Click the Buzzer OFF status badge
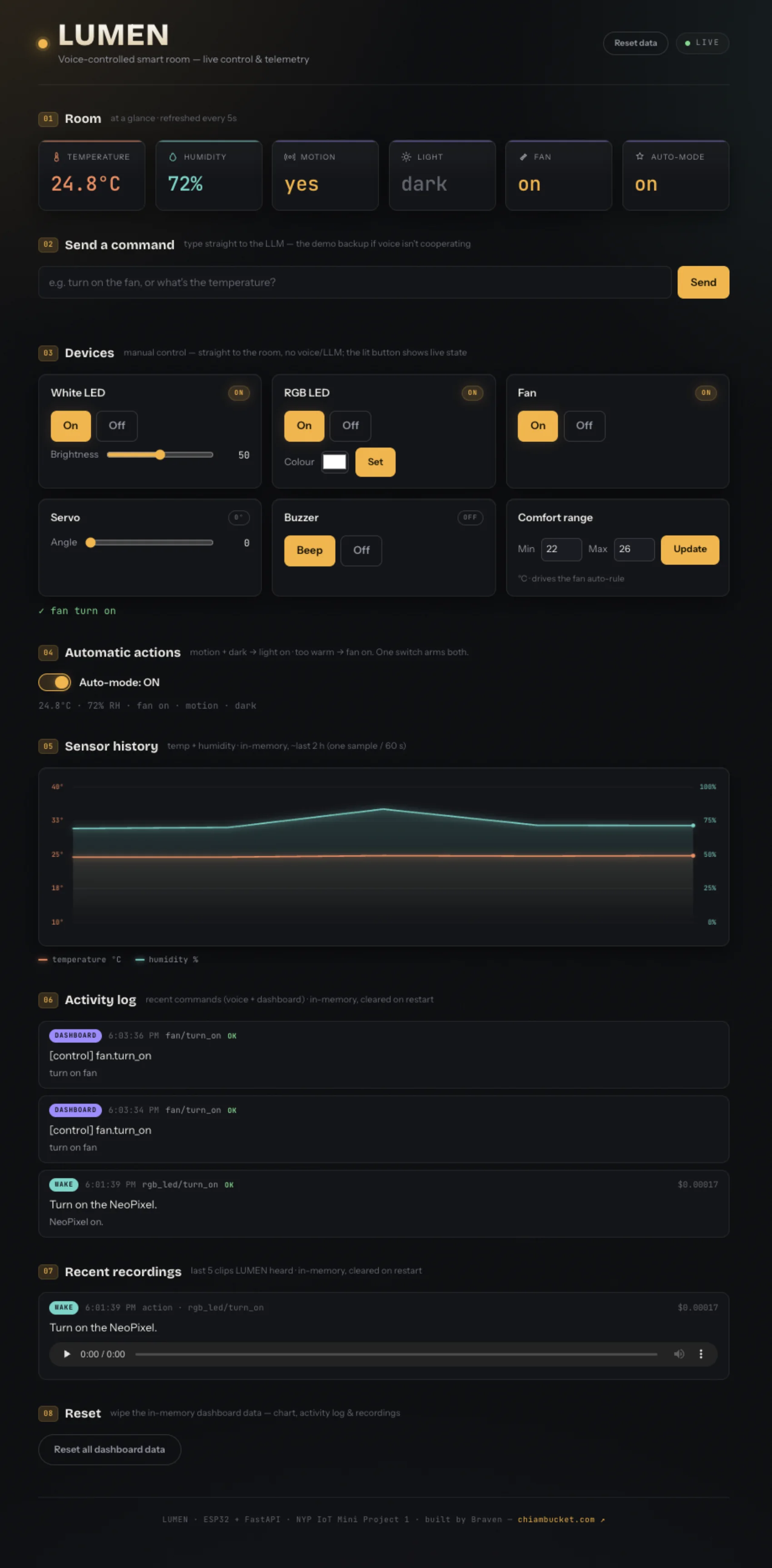The height and width of the screenshot is (1568, 772). pos(470,518)
